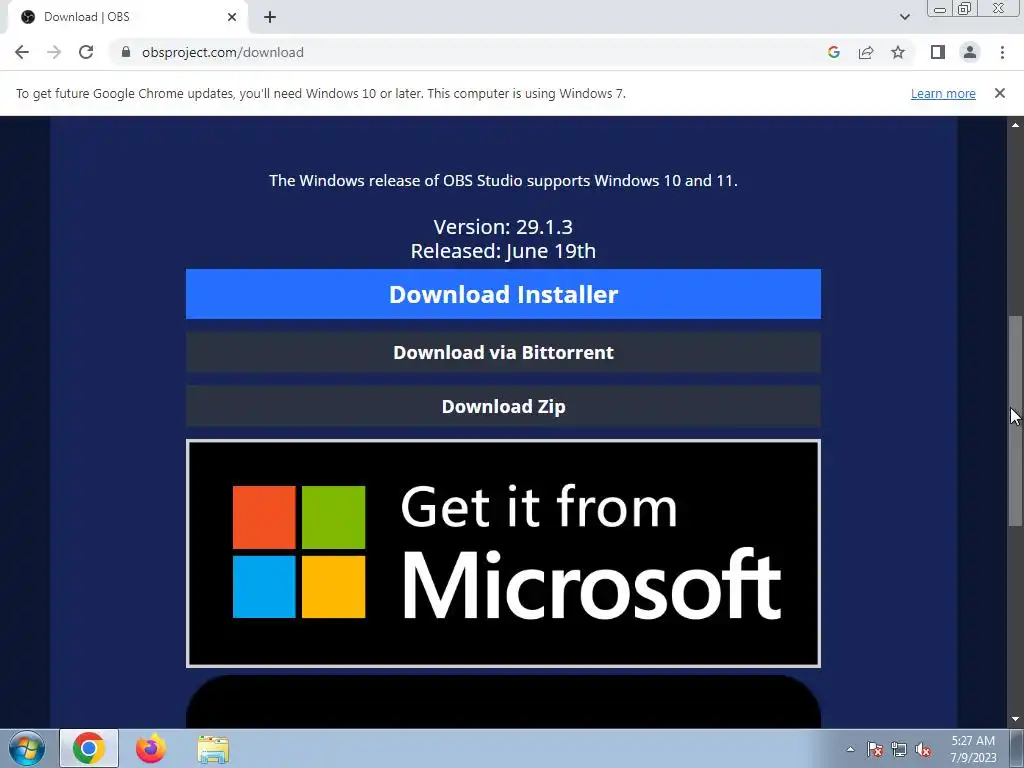Open the Chrome three-dot menu
Viewport: 1024px width, 768px height.
pos(1002,52)
